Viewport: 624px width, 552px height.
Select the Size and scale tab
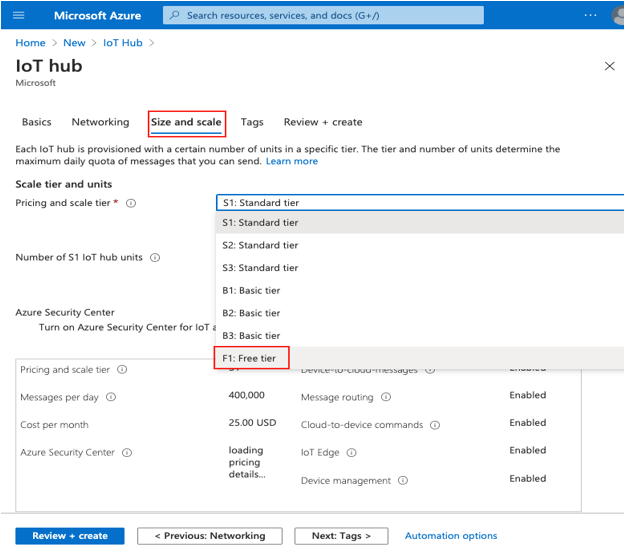point(186,122)
